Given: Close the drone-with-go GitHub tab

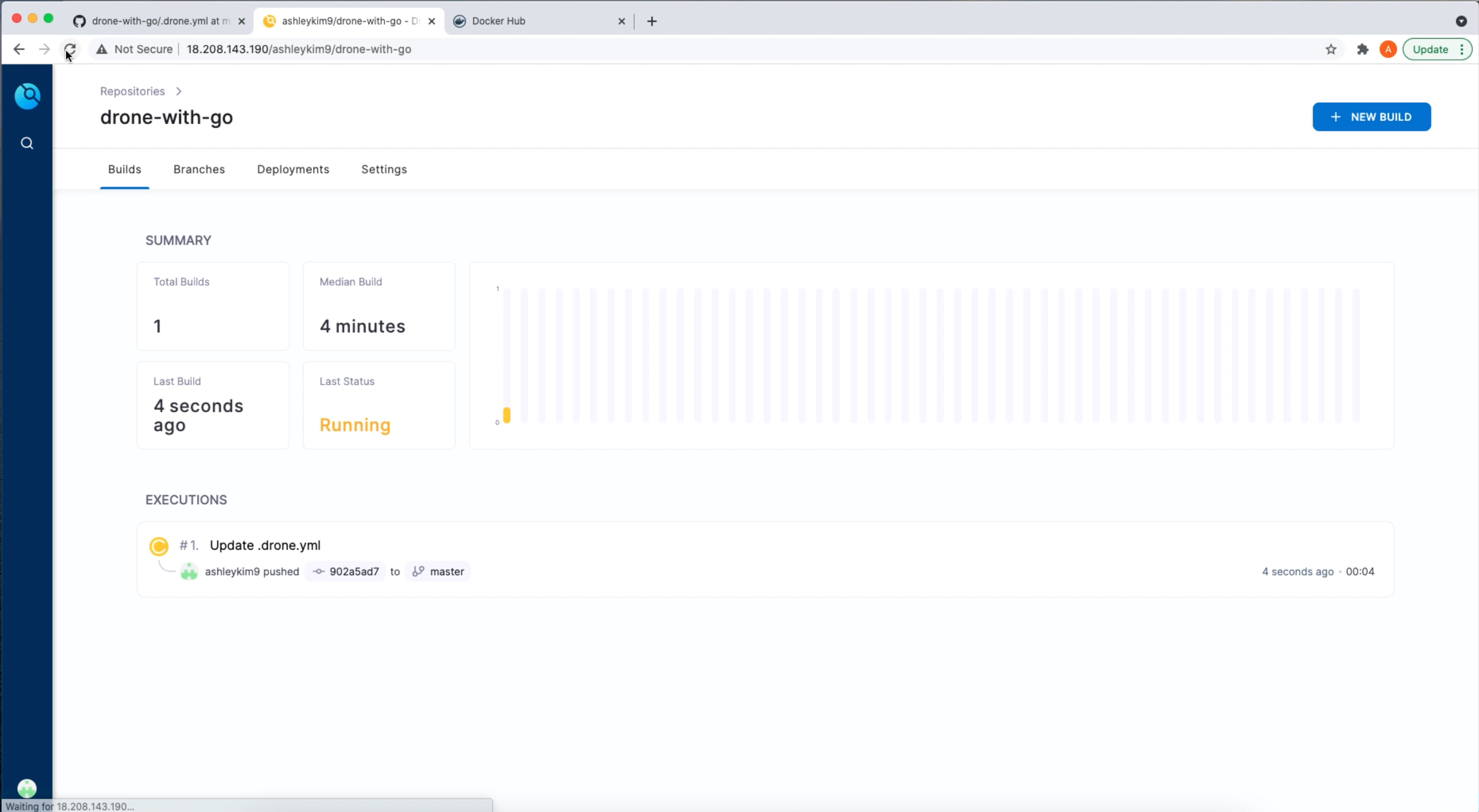Looking at the screenshot, I should click(242, 21).
